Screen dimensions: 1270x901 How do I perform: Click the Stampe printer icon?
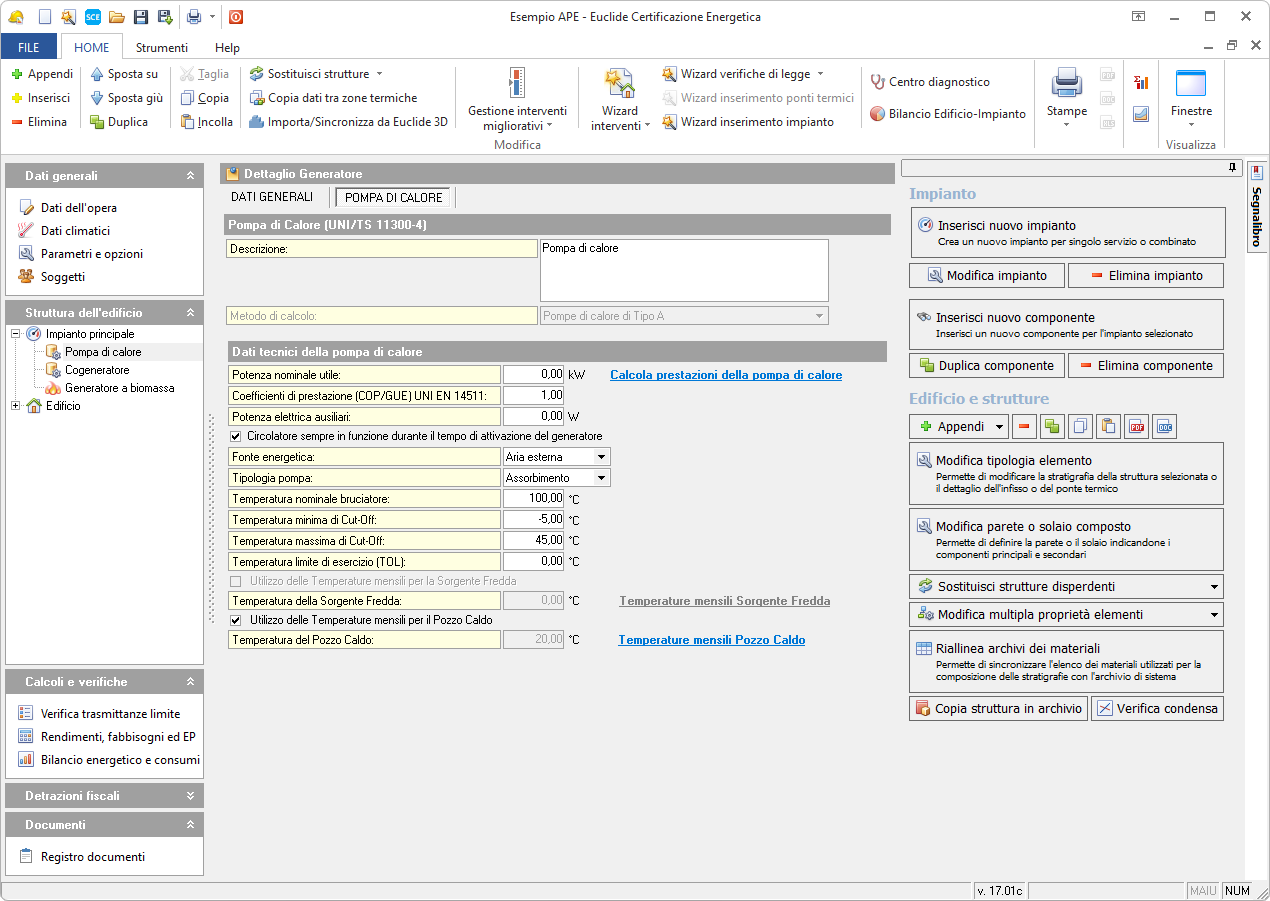tap(1067, 84)
